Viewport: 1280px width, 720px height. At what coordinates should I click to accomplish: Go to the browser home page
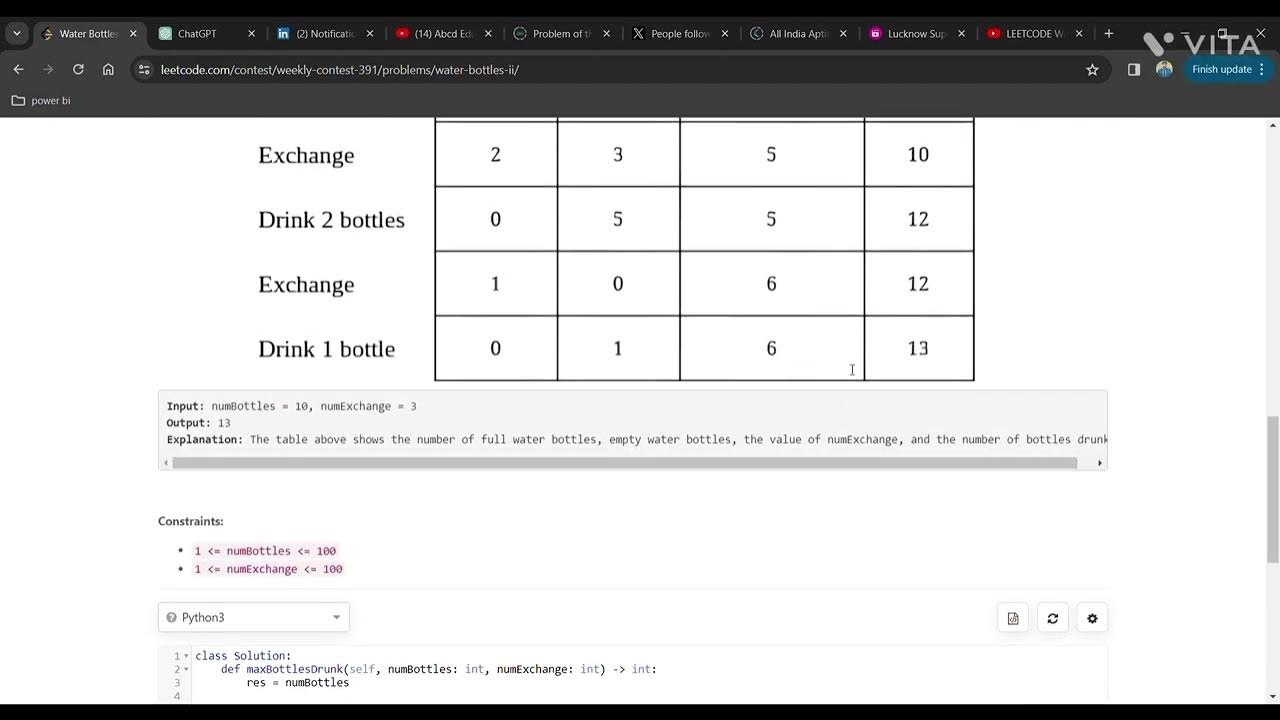[108, 69]
